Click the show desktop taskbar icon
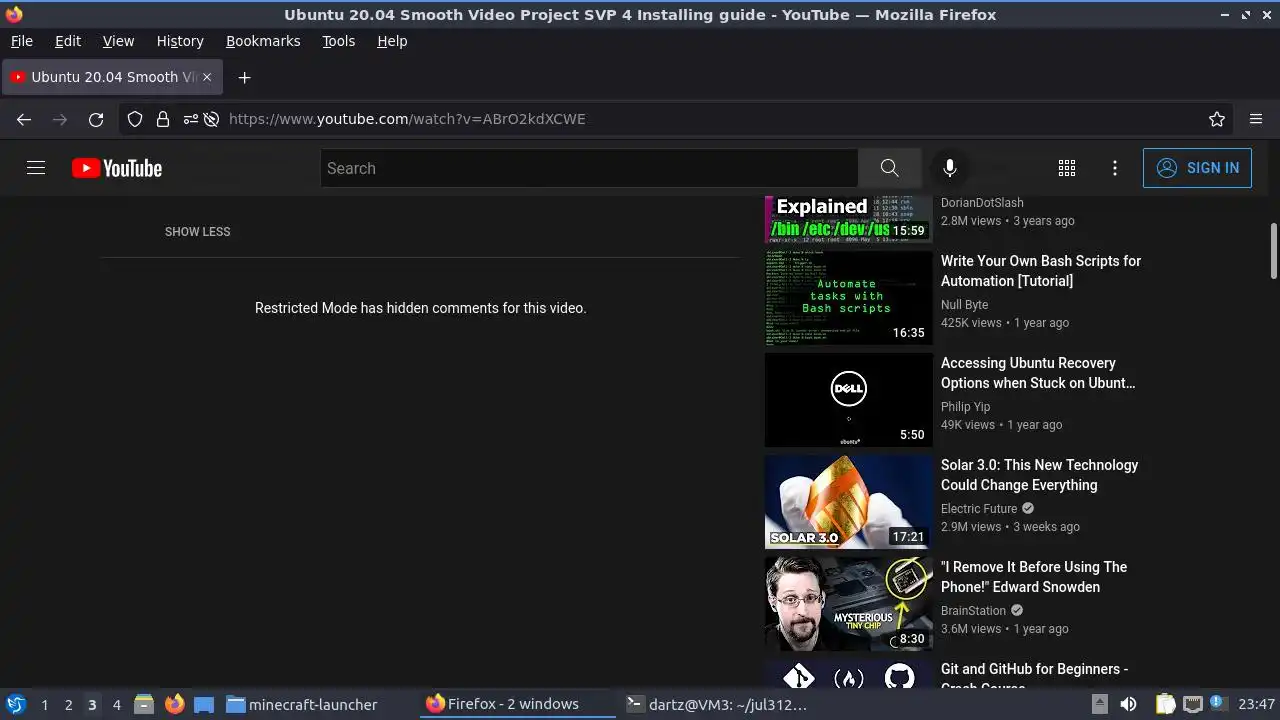 [x=204, y=705]
